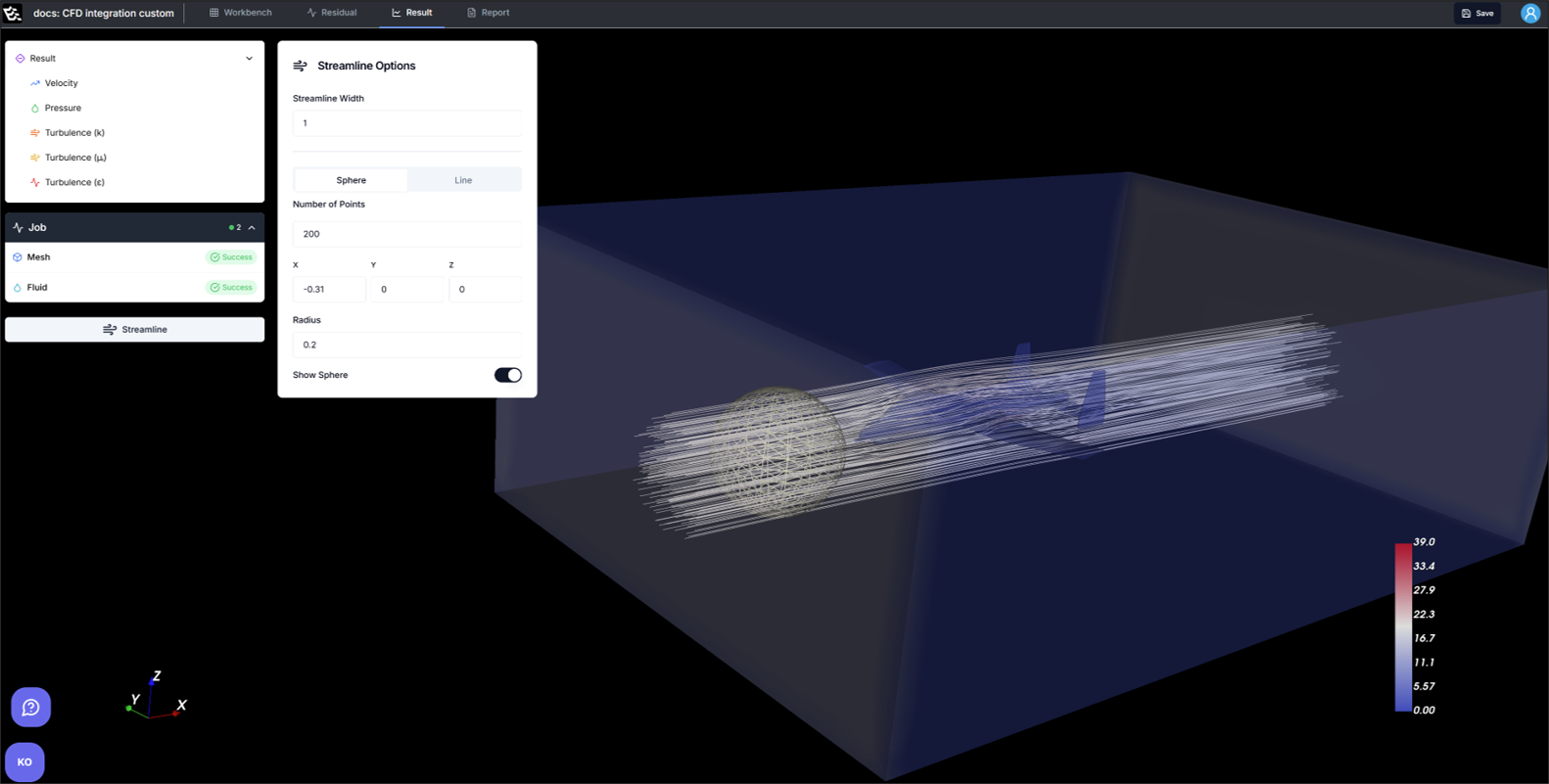Click the KO language switch button
The width and height of the screenshot is (1549, 784).
(x=24, y=761)
